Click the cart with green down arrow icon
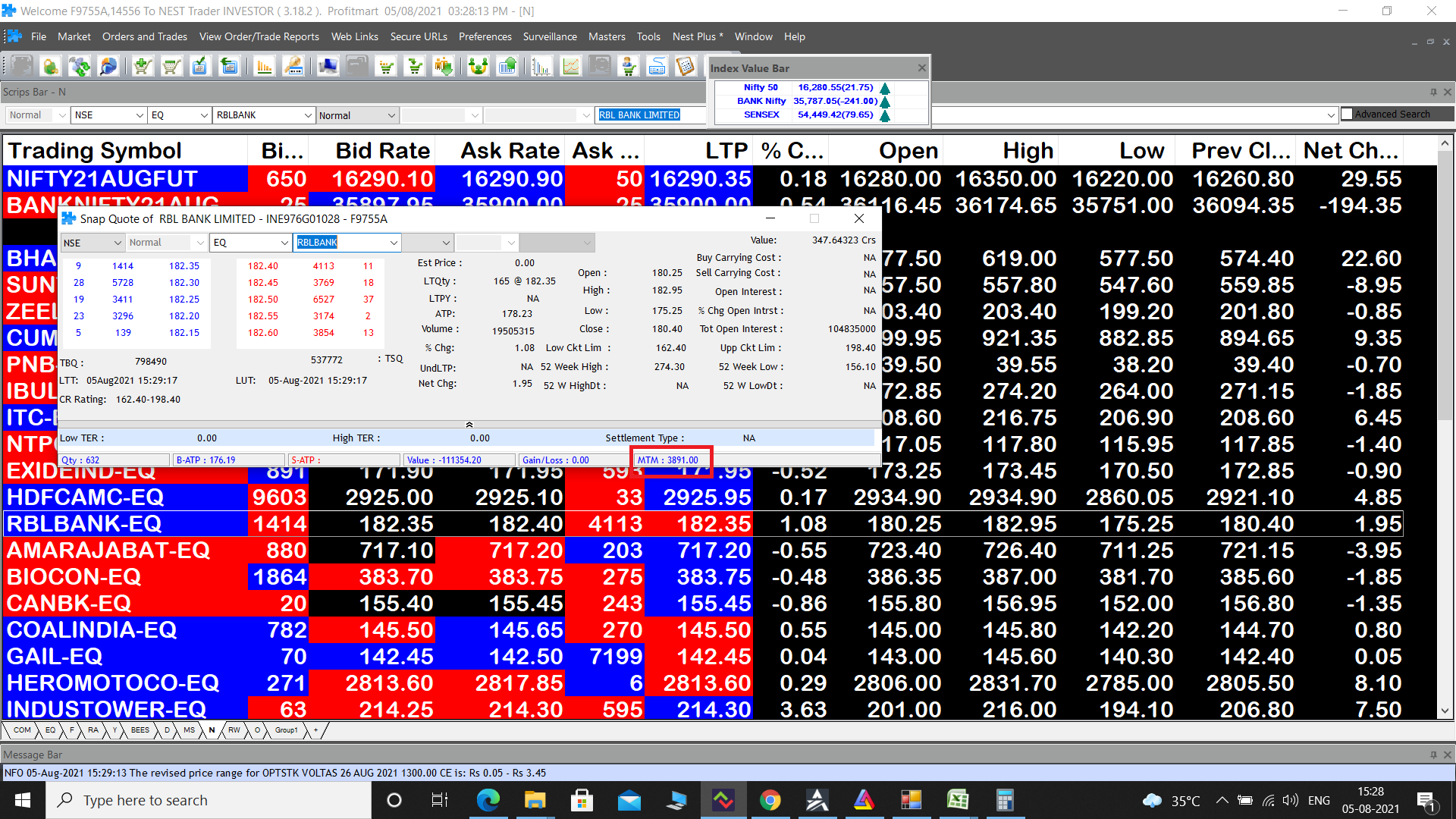Screen dimensions: 1456x819 [416, 67]
